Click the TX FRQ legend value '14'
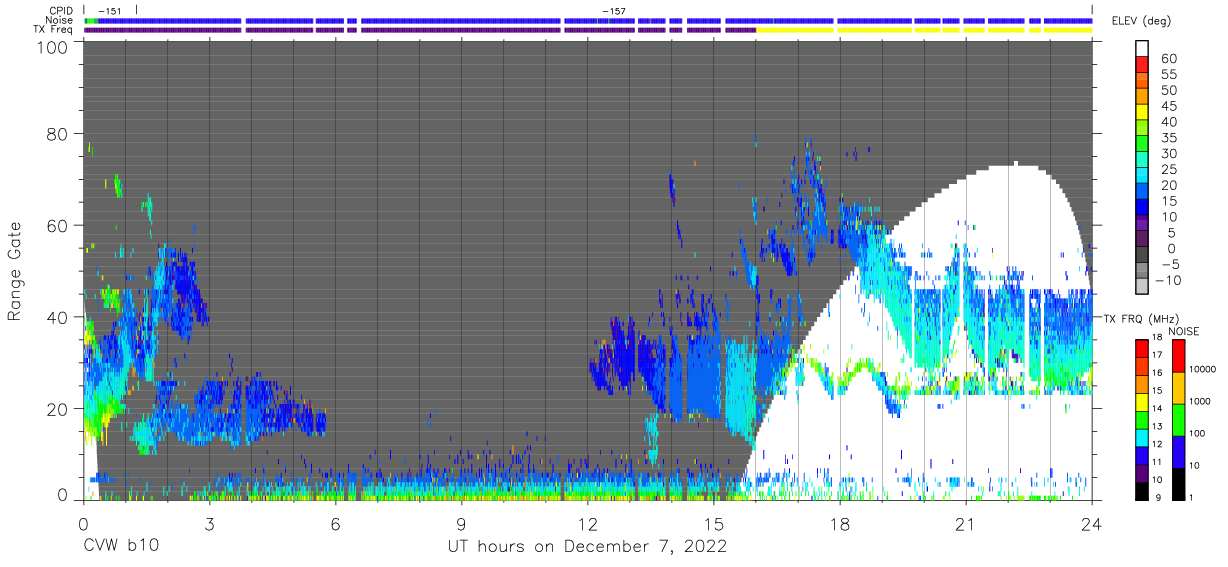 [1156, 410]
